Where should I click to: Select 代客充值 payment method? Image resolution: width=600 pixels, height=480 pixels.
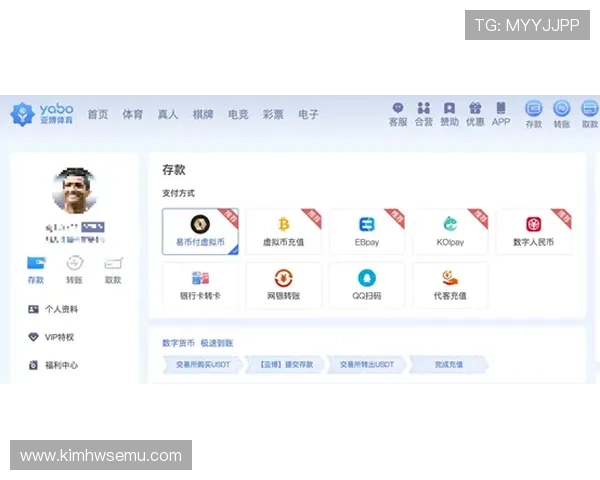(x=450, y=285)
